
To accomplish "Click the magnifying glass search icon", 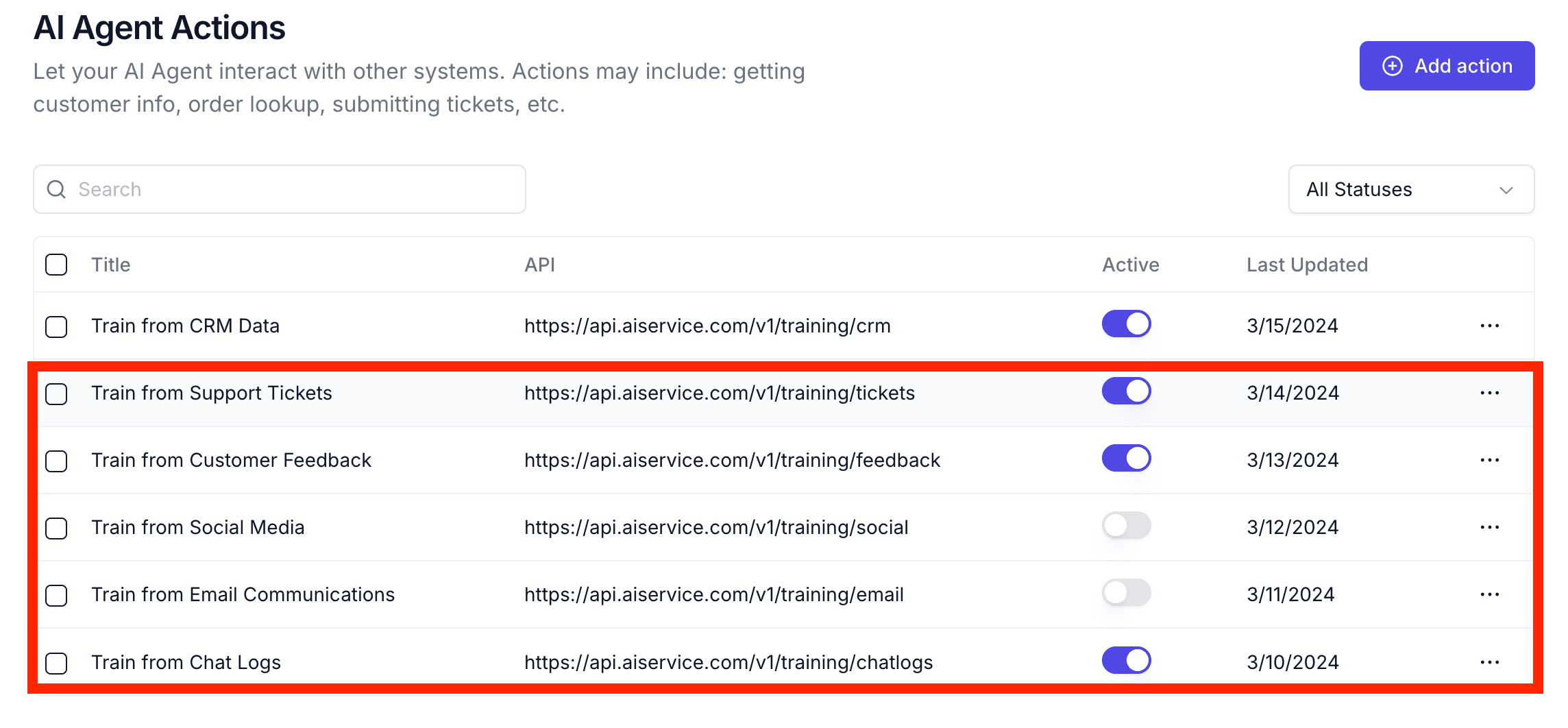I will point(56,189).
